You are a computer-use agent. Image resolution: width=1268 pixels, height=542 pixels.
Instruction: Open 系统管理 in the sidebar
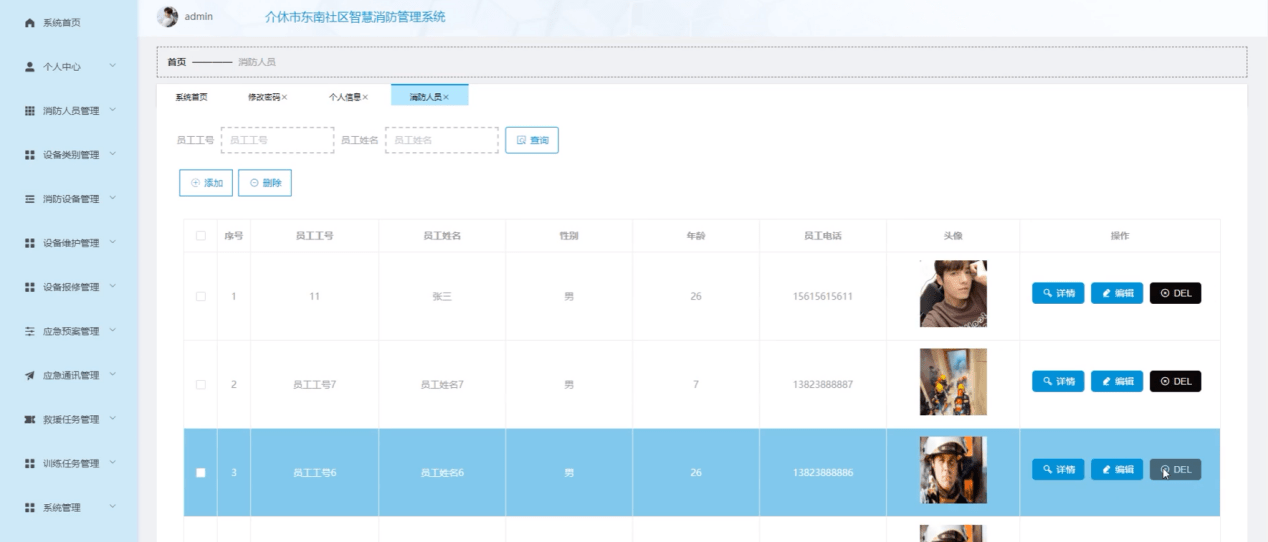point(62,507)
